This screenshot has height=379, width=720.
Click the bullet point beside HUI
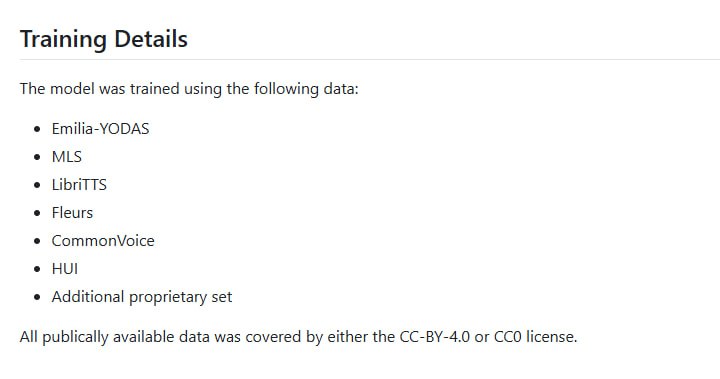(37, 269)
